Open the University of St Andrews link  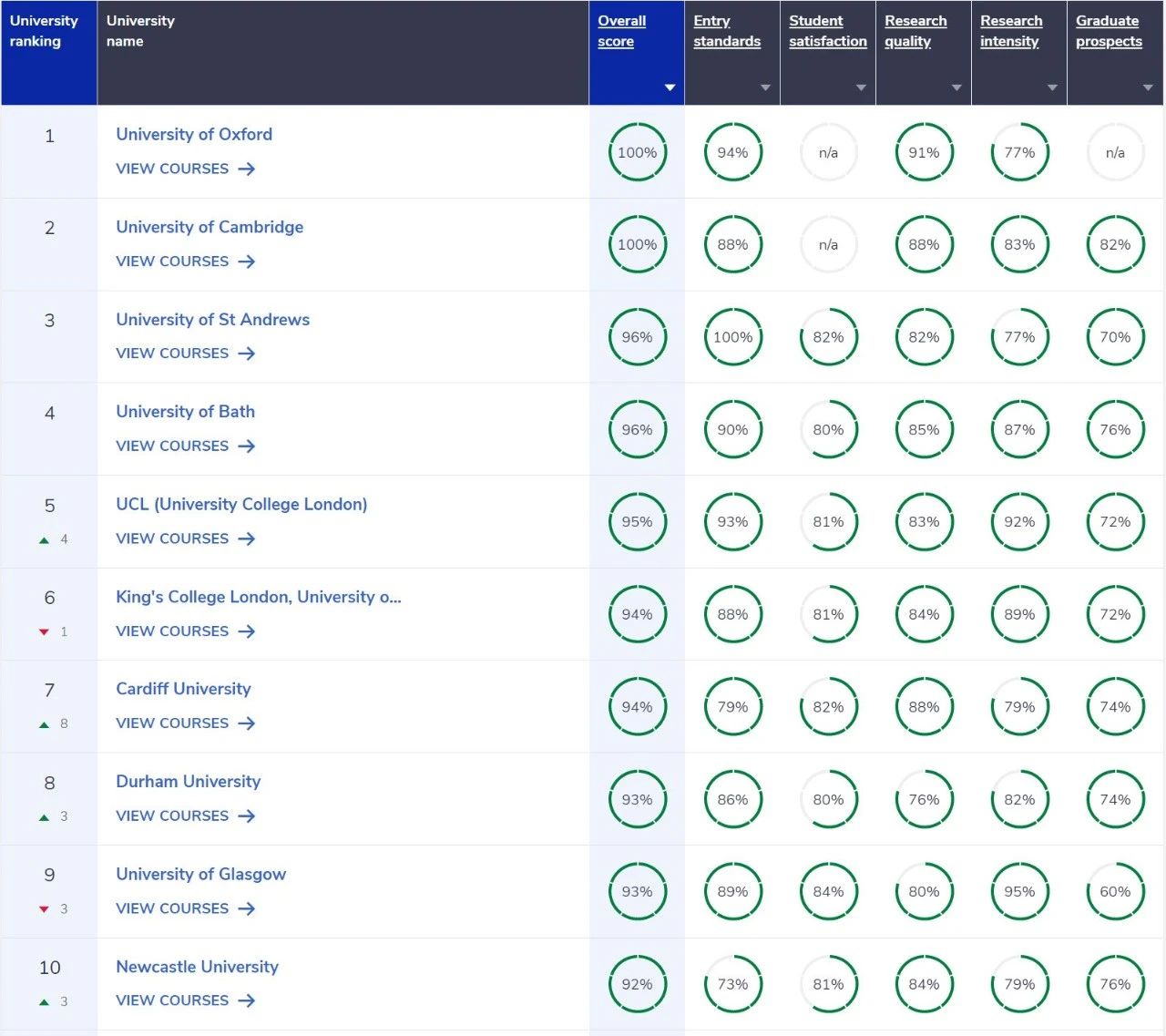212,320
